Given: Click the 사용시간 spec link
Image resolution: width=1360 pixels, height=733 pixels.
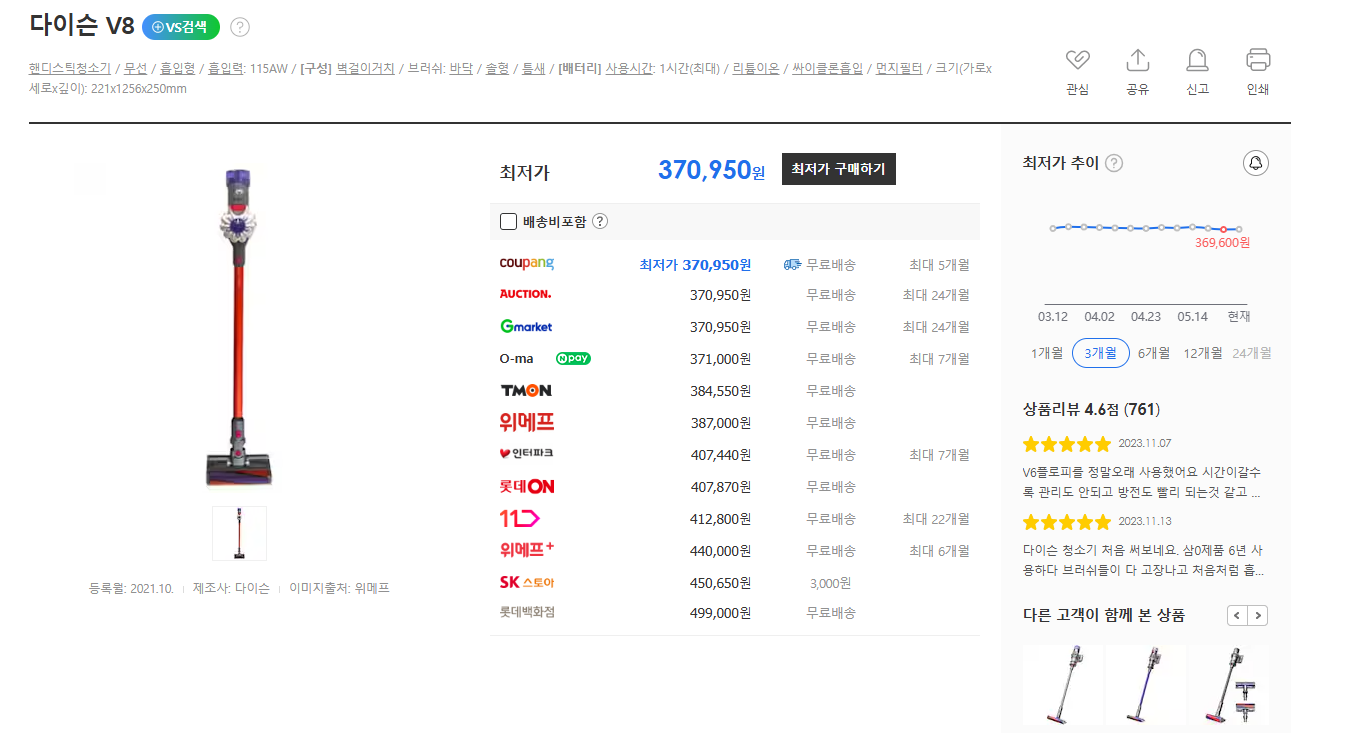Looking at the screenshot, I should [x=629, y=69].
